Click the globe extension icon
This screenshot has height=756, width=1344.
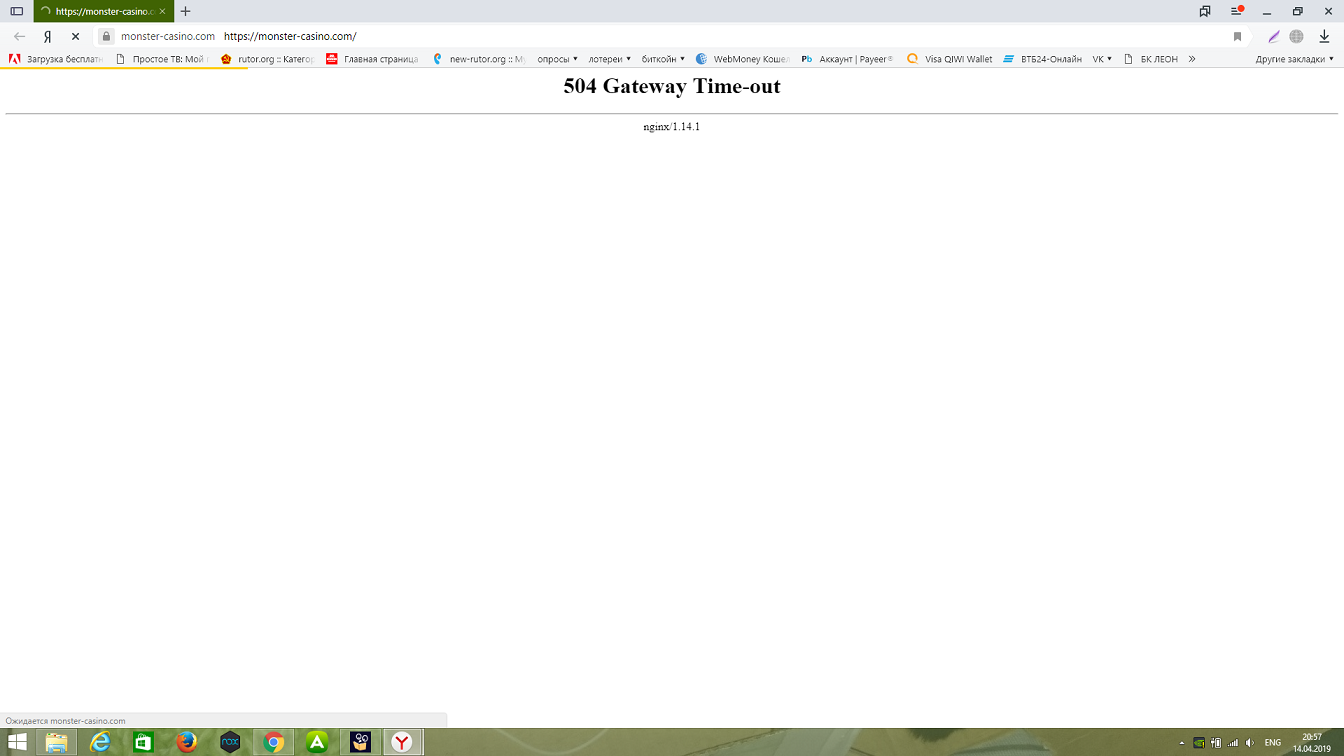[1296, 36]
